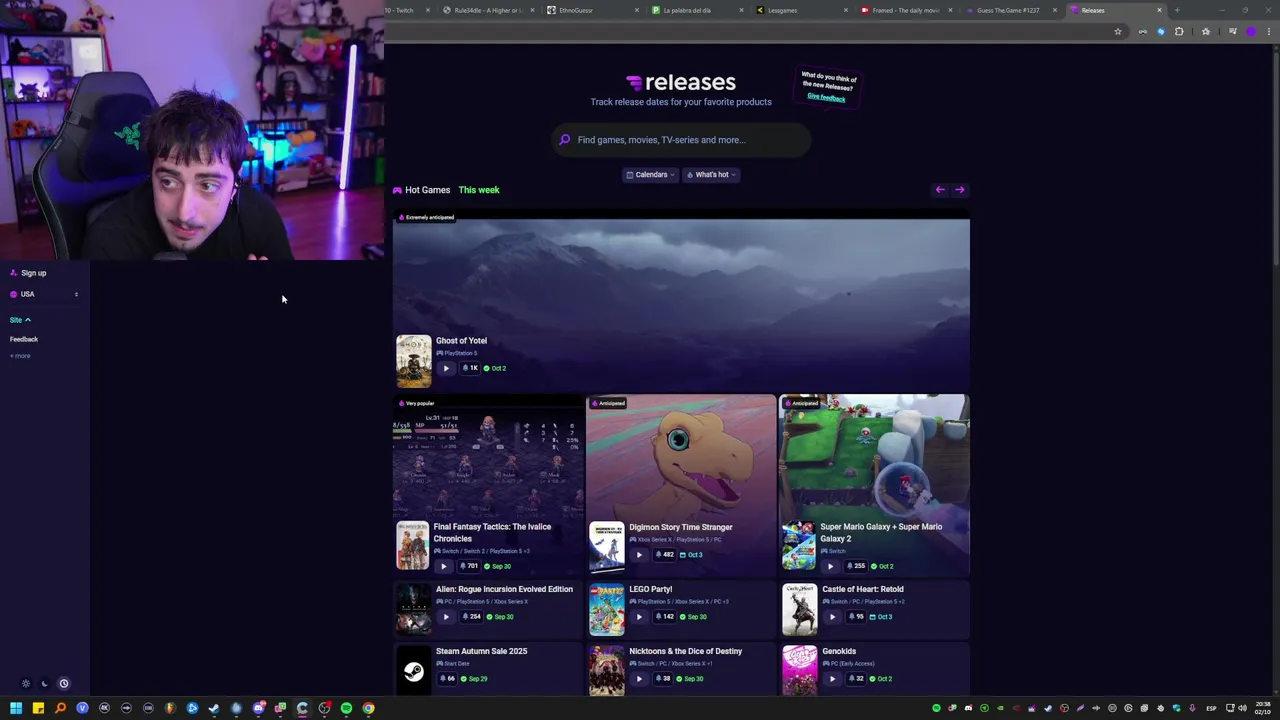
Task: Bookmark this page with star icon
Action: [x=1118, y=32]
